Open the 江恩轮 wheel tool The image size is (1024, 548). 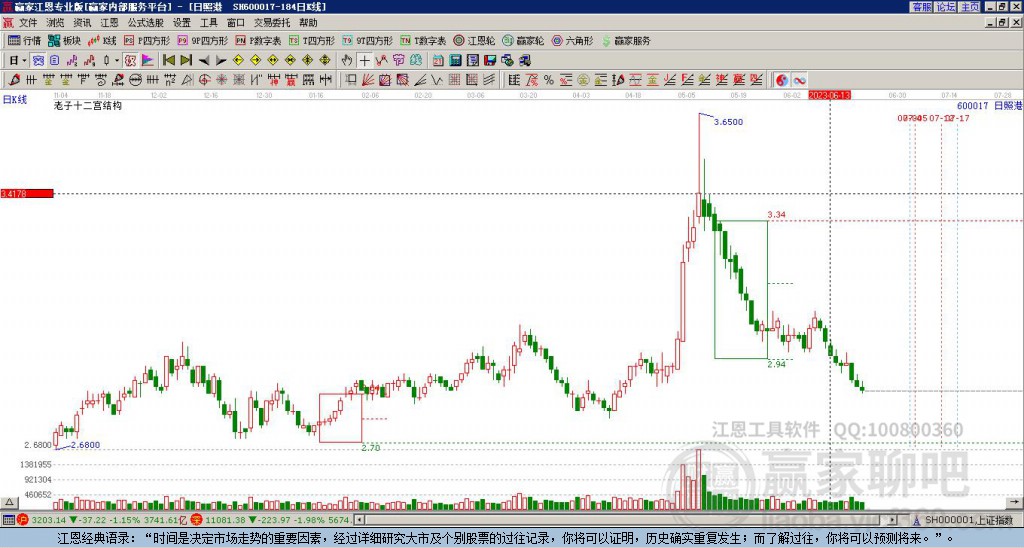(x=474, y=40)
